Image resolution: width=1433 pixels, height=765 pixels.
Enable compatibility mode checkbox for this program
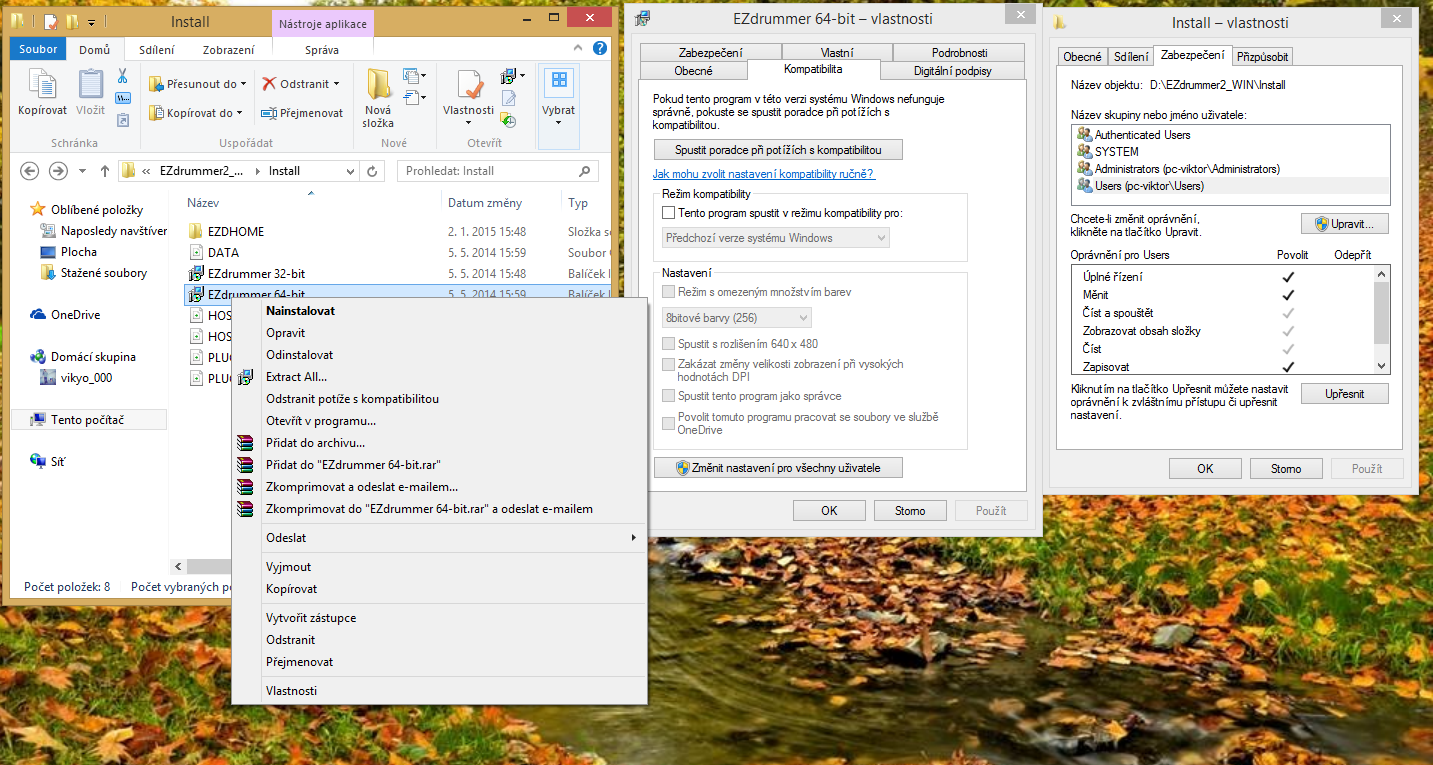click(669, 213)
